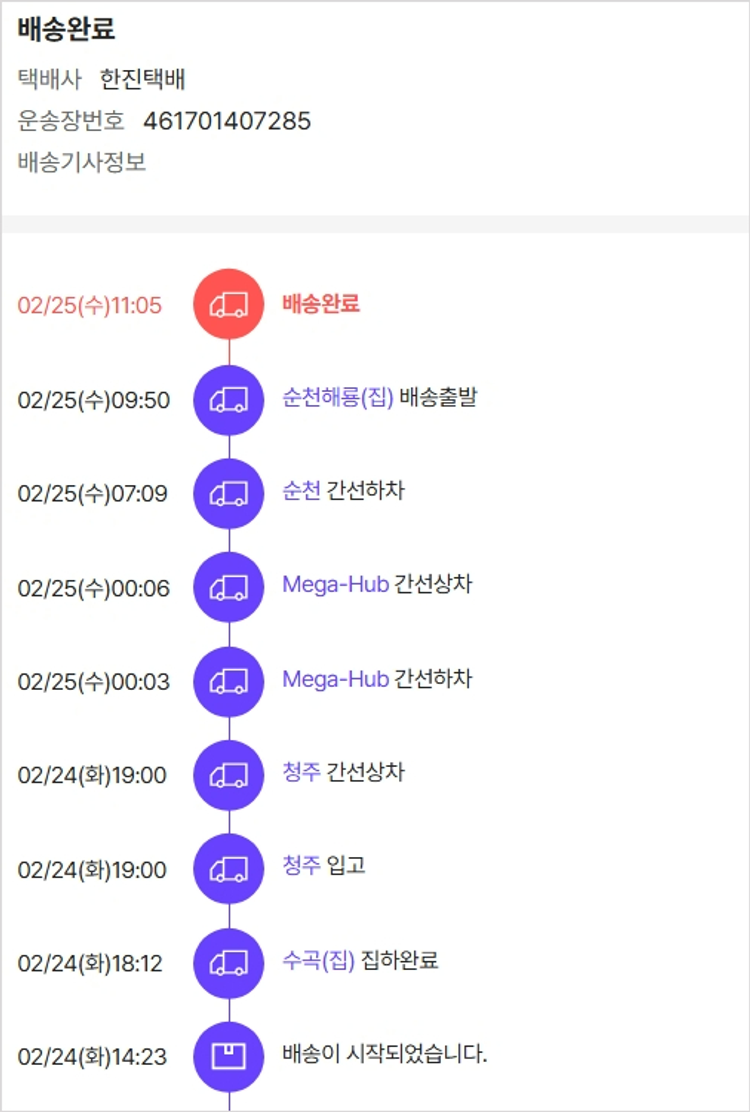The width and height of the screenshot is (750, 1112).
Task: Click truck icon beside 순천해룡(집) 배송출발
Action: pos(229,399)
